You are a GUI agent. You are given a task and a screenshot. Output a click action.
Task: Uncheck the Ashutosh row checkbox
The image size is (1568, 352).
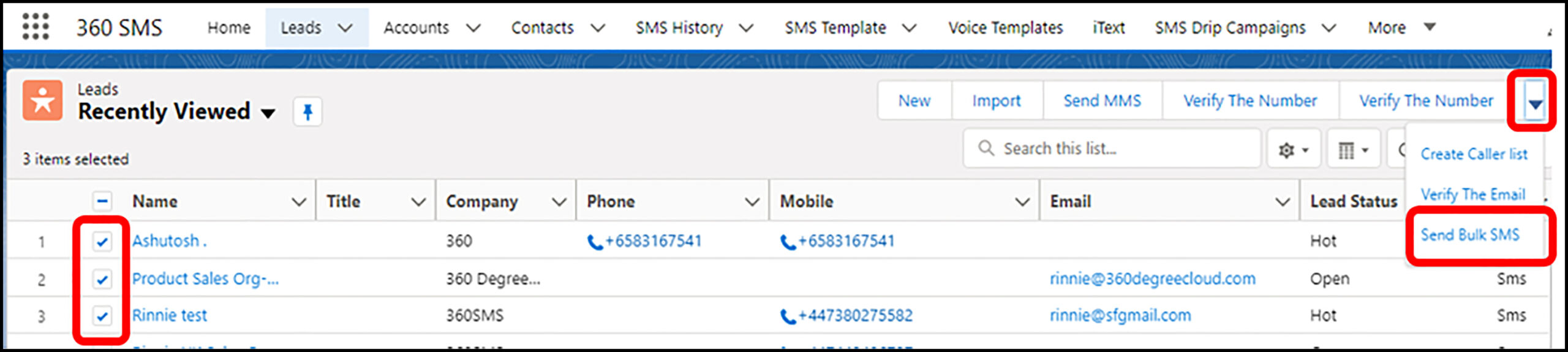click(x=102, y=242)
